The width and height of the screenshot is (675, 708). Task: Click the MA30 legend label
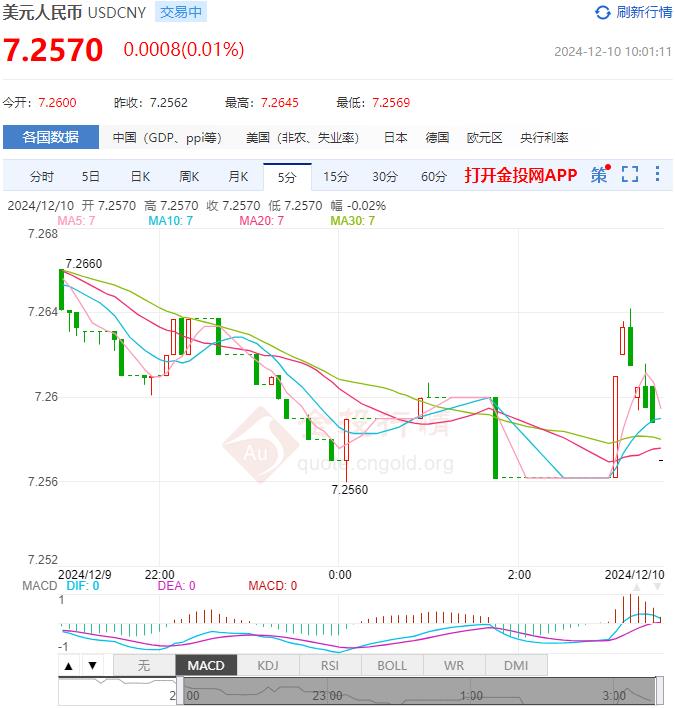[353, 221]
